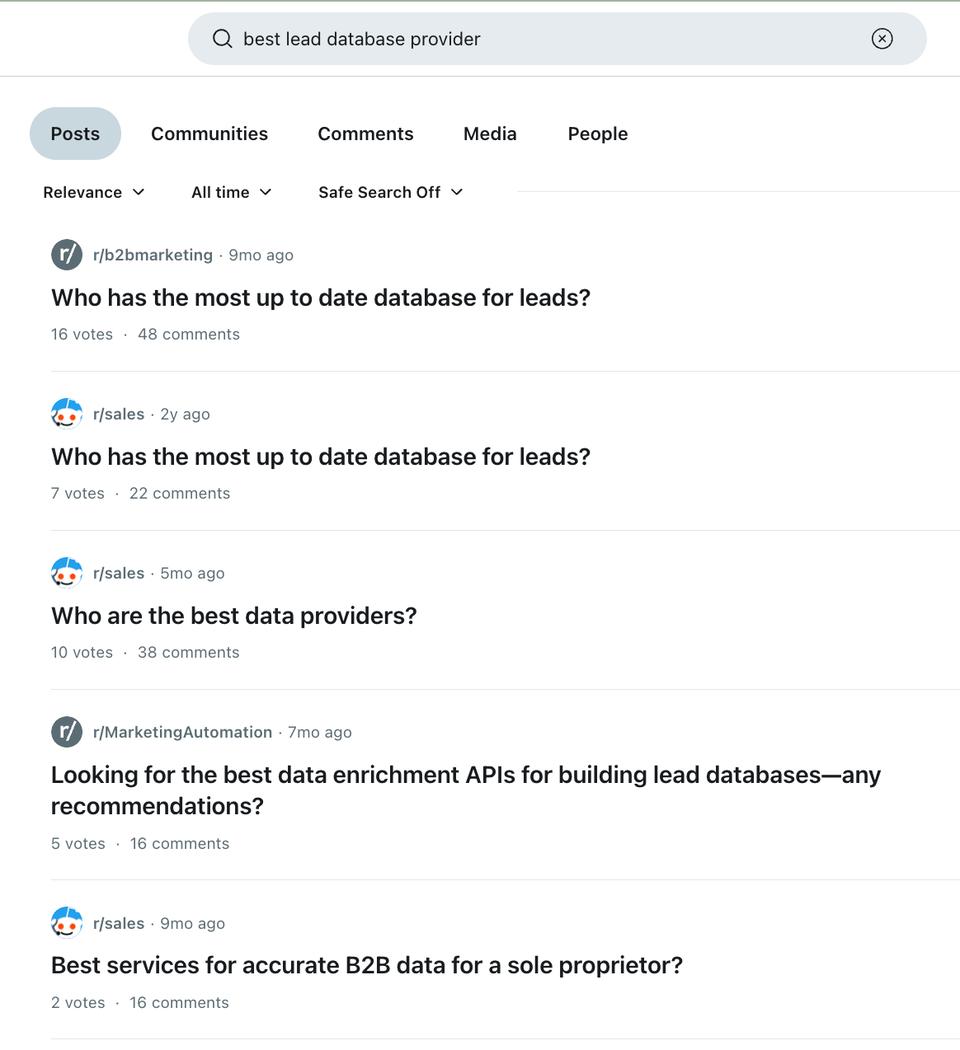
Task: Open r/b2bmarketing community link
Action: point(153,255)
